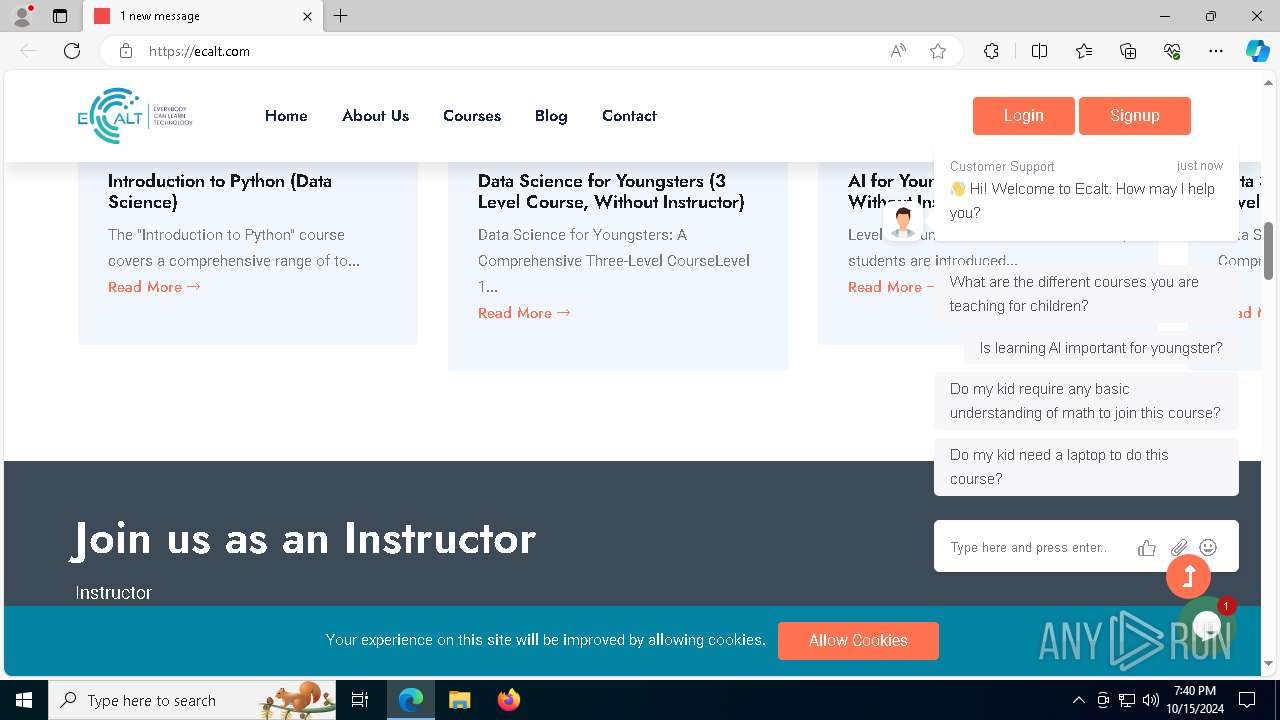Image resolution: width=1280 pixels, height=720 pixels.
Task: Open Firefox from the taskbar
Action: [x=509, y=700]
